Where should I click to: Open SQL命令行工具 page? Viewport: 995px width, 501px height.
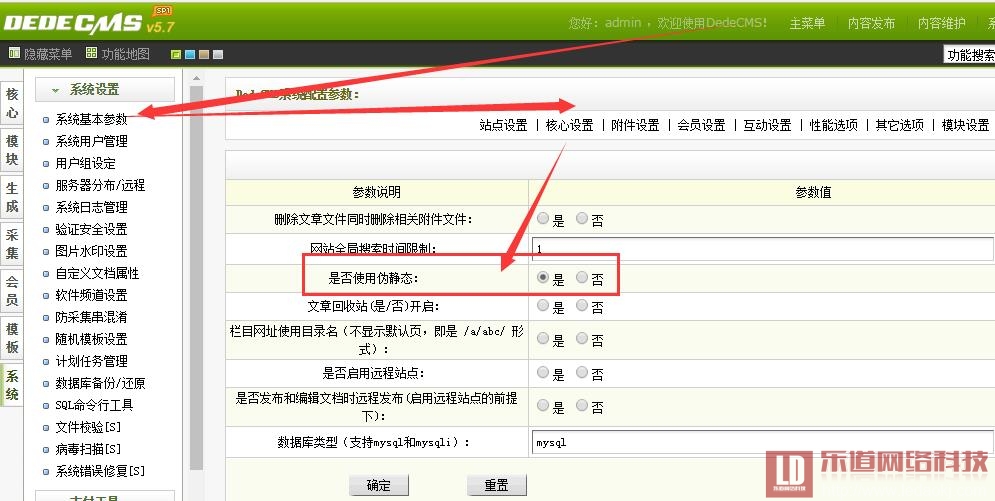[x=95, y=405]
